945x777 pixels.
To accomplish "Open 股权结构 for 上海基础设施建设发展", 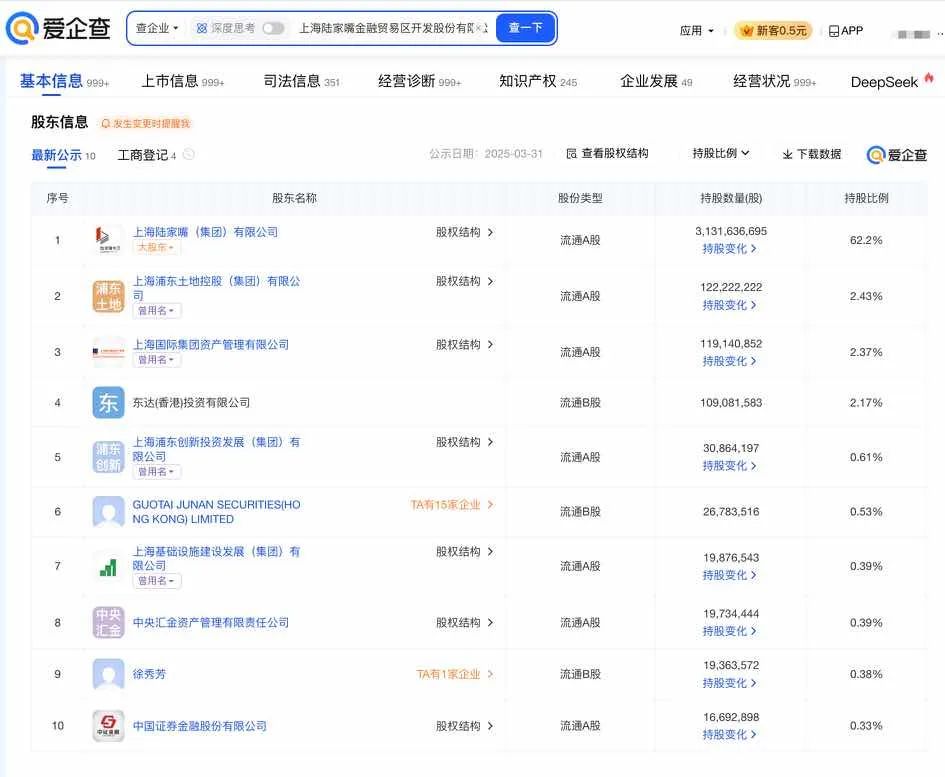I will pyautogui.click(x=465, y=552).
